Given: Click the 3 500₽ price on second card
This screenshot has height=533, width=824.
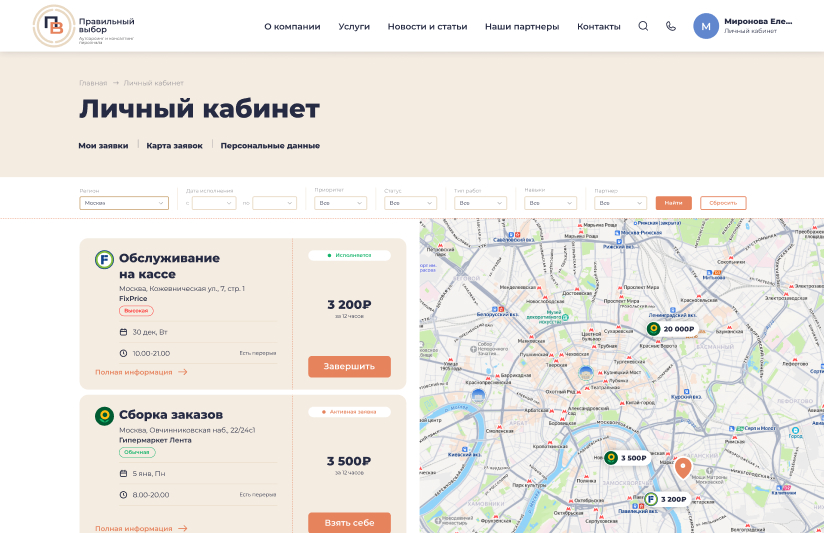Looking at the screenshot, I should (349, 461).
